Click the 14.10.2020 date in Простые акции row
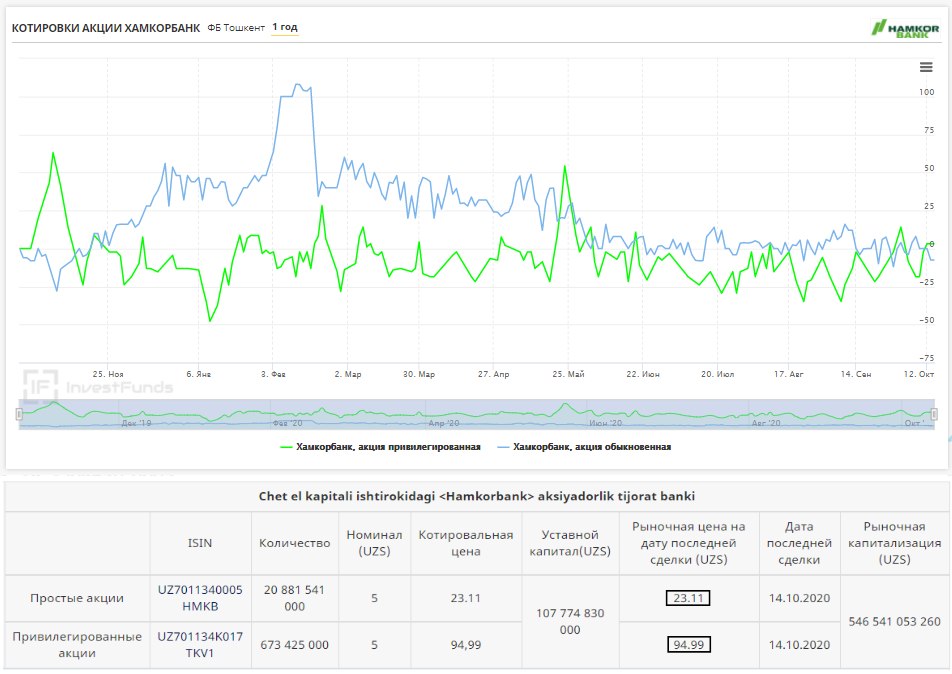The width and height of the screenshot is (952, 674). coord(799,598)
